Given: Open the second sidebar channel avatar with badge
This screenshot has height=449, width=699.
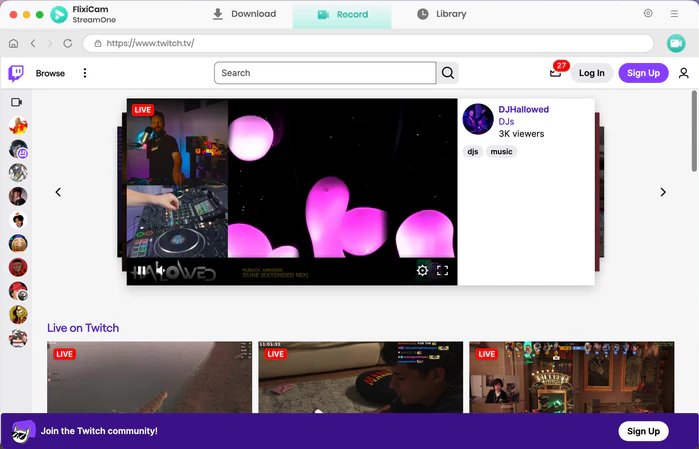Looking at the screenshot, I should click(18, 149).
